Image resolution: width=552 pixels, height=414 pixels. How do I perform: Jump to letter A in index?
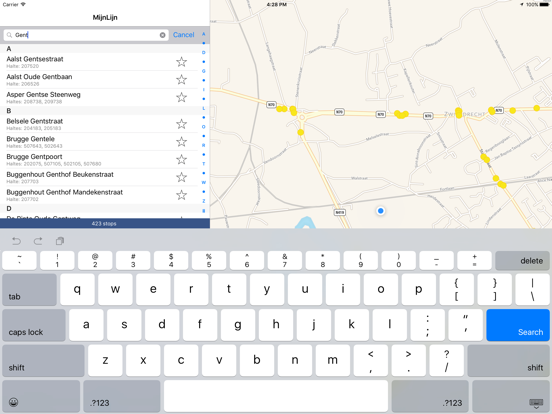pos(203,34)
